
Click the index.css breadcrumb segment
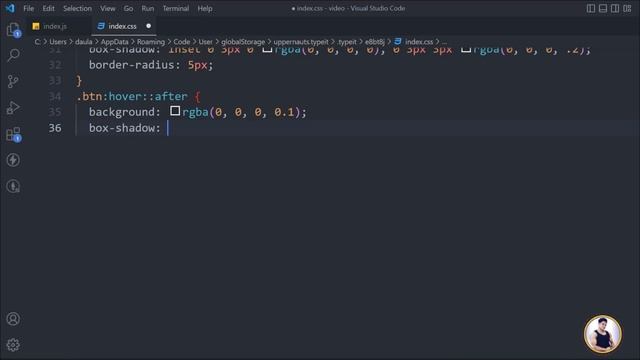[419, 42]
